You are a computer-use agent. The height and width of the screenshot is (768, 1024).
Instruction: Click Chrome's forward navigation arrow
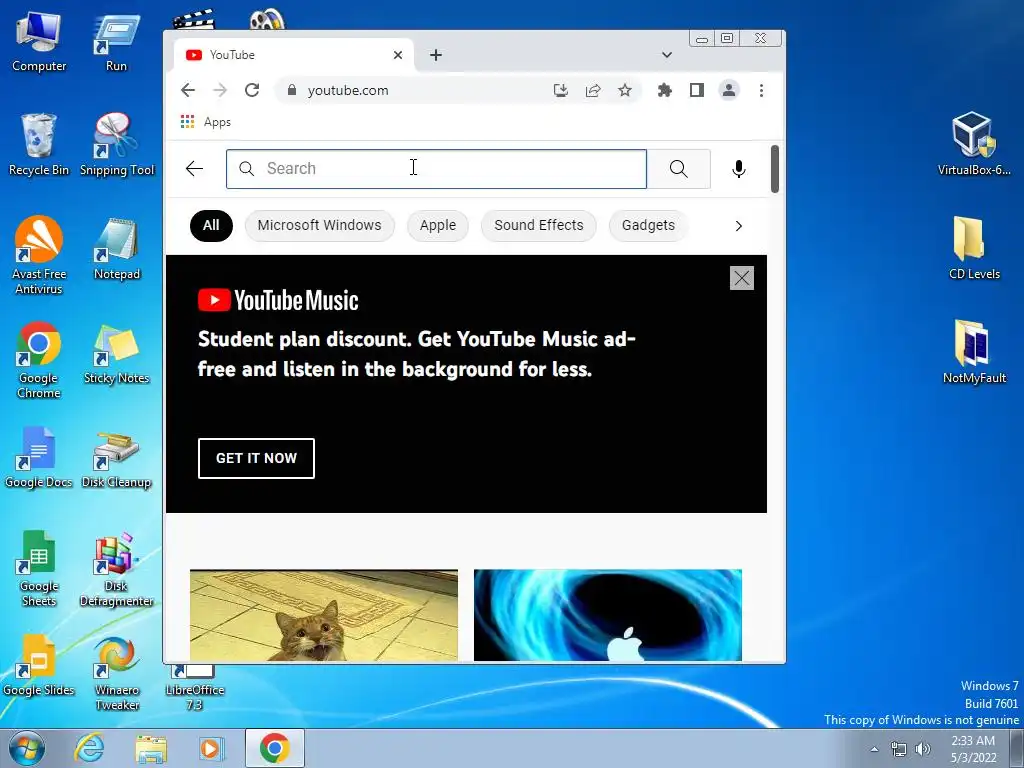click(x=220, y=90)
